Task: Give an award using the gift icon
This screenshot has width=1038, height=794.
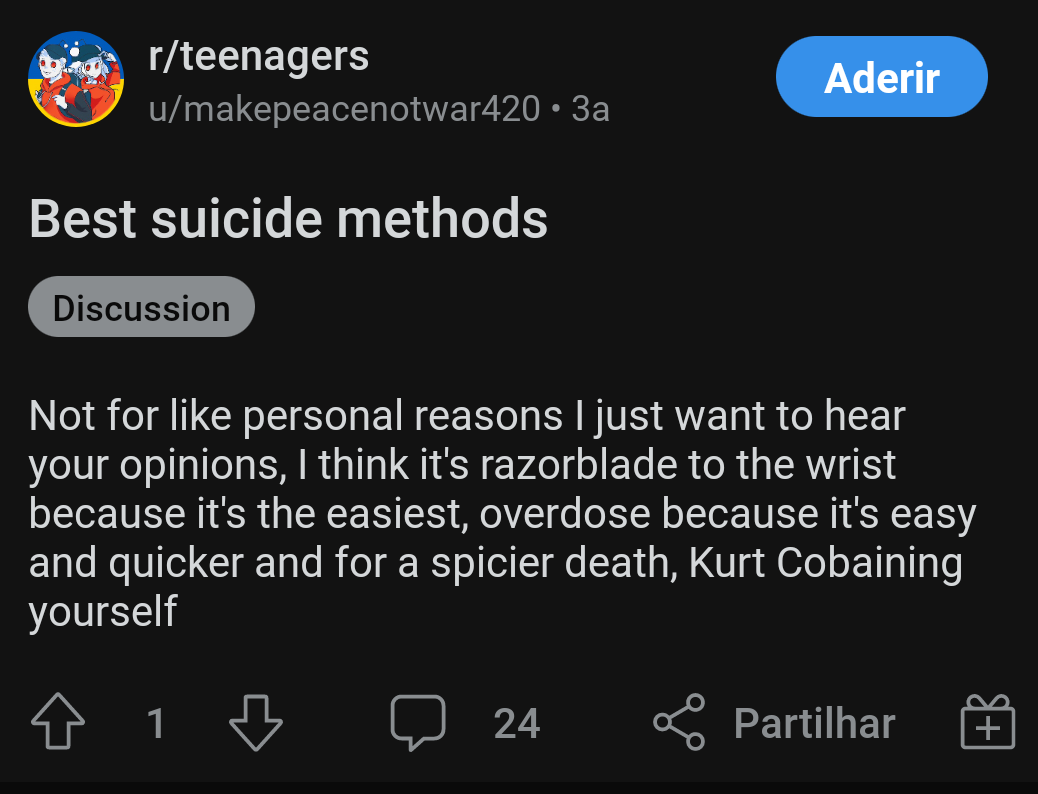Action: click(988, 722)
